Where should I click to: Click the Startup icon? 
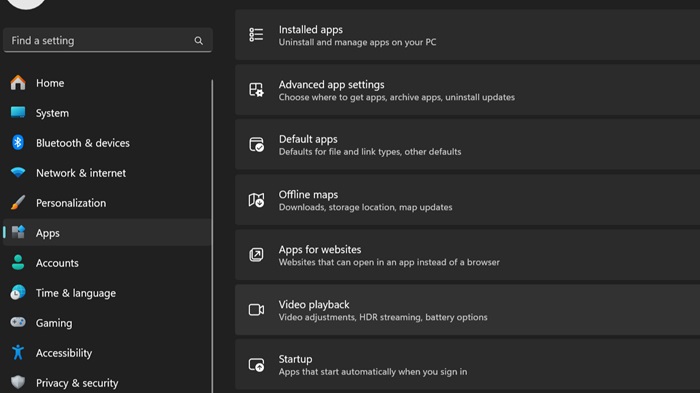256,365
